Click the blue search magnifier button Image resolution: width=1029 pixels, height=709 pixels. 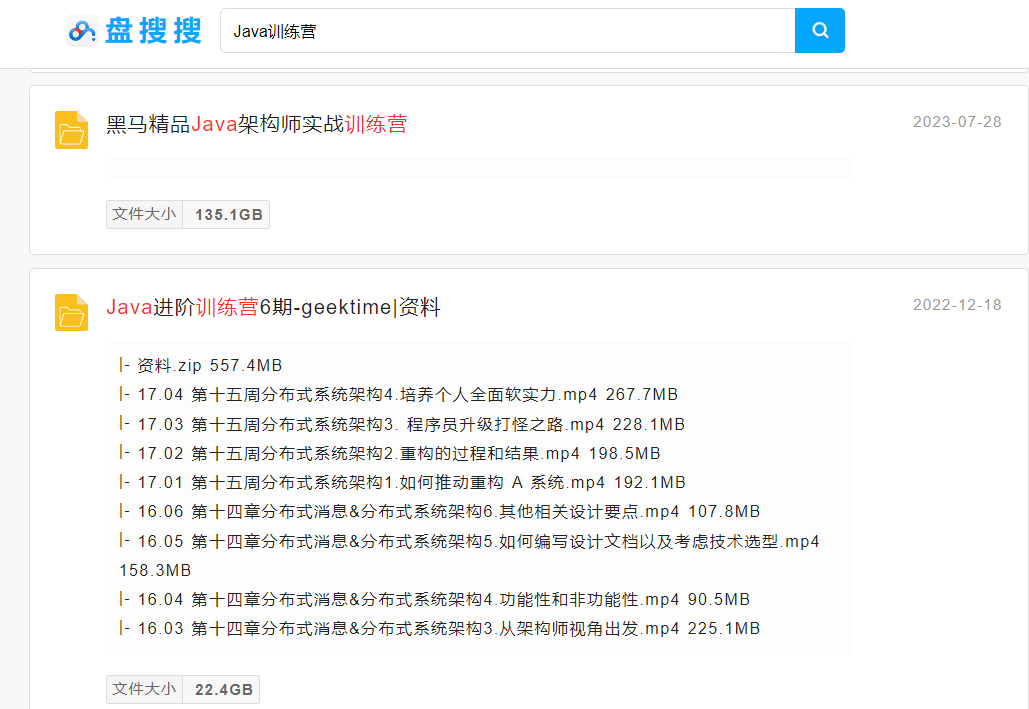(820, 30)
